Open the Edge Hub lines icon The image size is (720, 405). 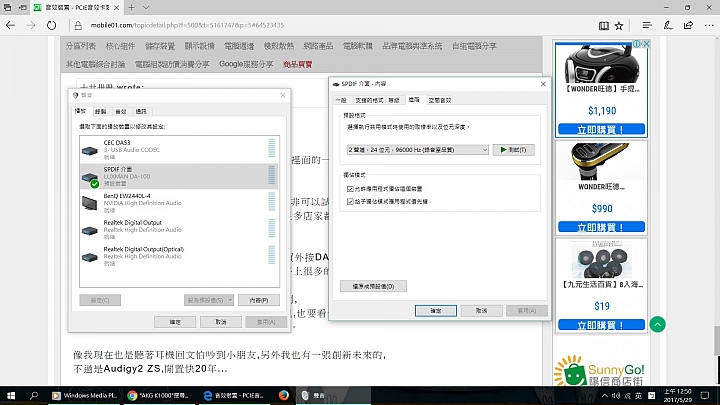pos(647,25)
